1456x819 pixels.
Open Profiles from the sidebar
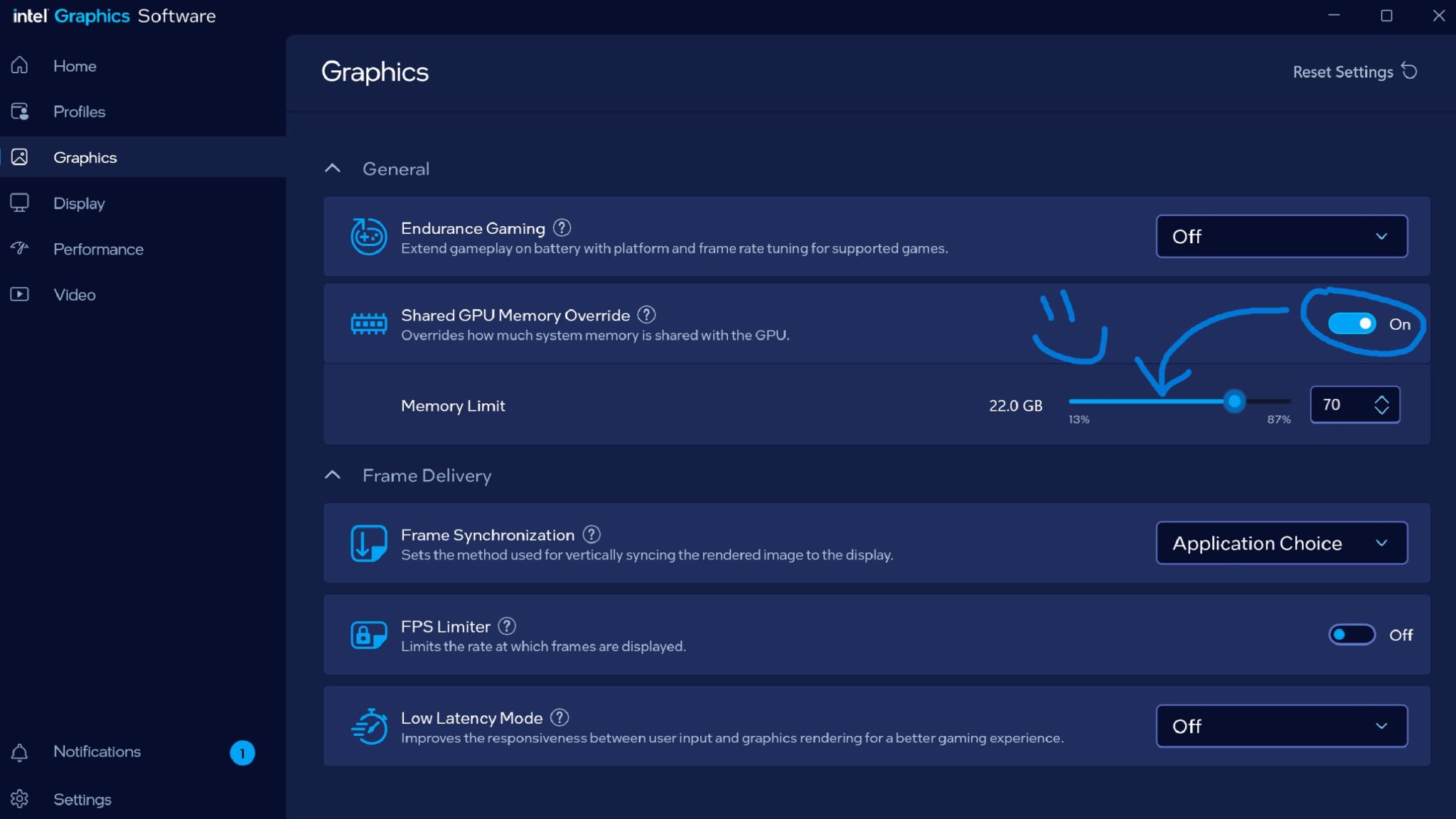(x=21, y=112)
